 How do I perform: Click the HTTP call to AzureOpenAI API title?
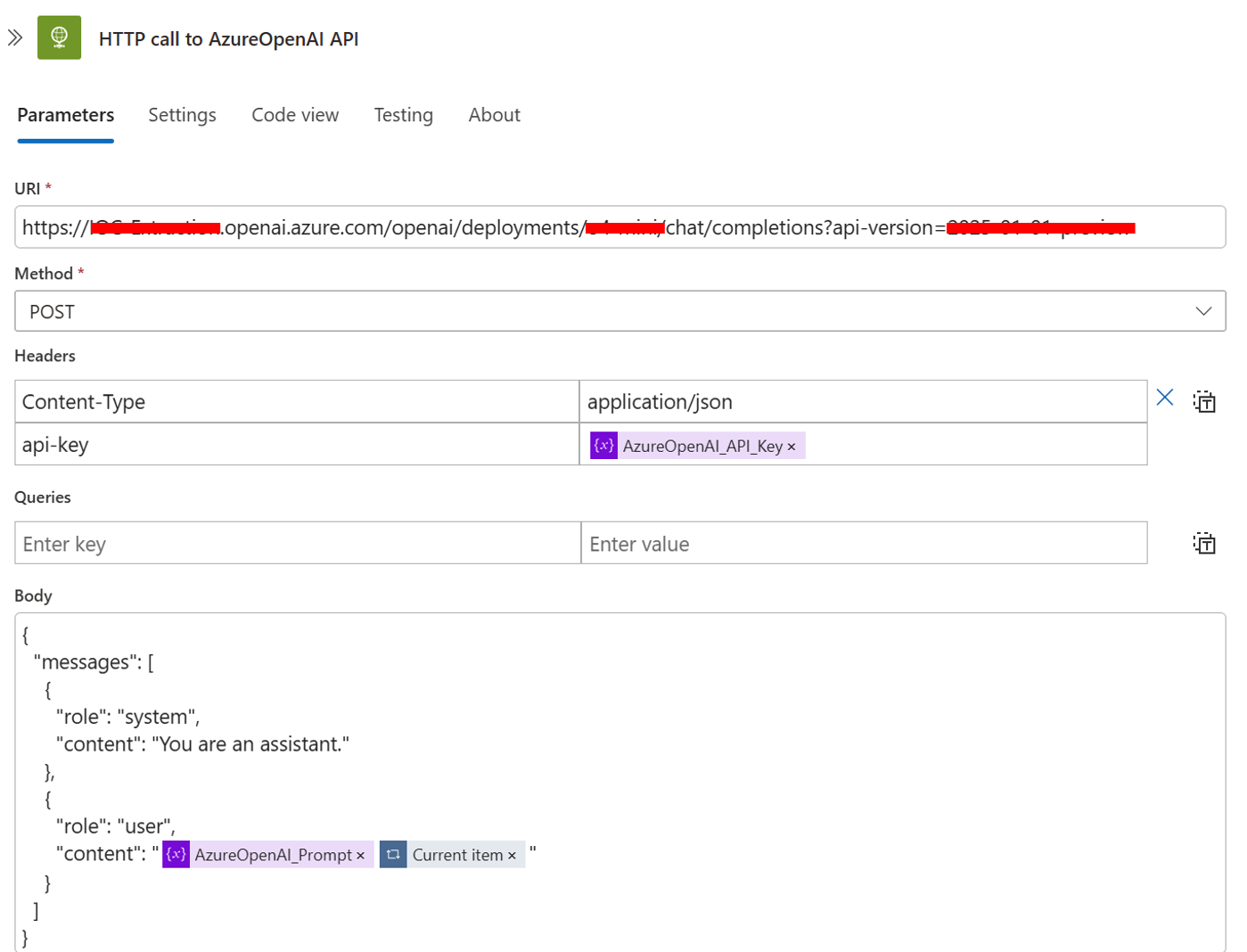(228, 39)
